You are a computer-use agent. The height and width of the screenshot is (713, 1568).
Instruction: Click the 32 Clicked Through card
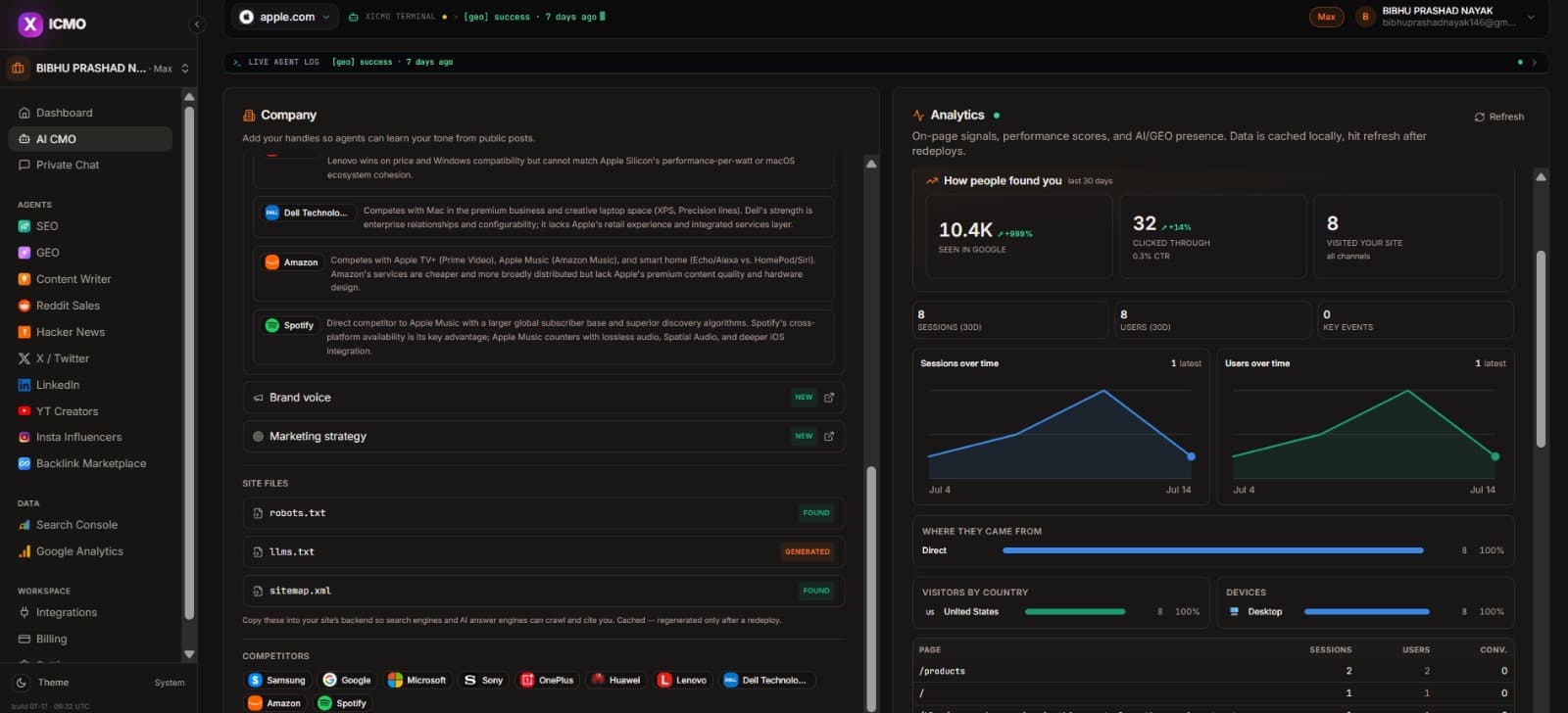[x=1212, y=236]
